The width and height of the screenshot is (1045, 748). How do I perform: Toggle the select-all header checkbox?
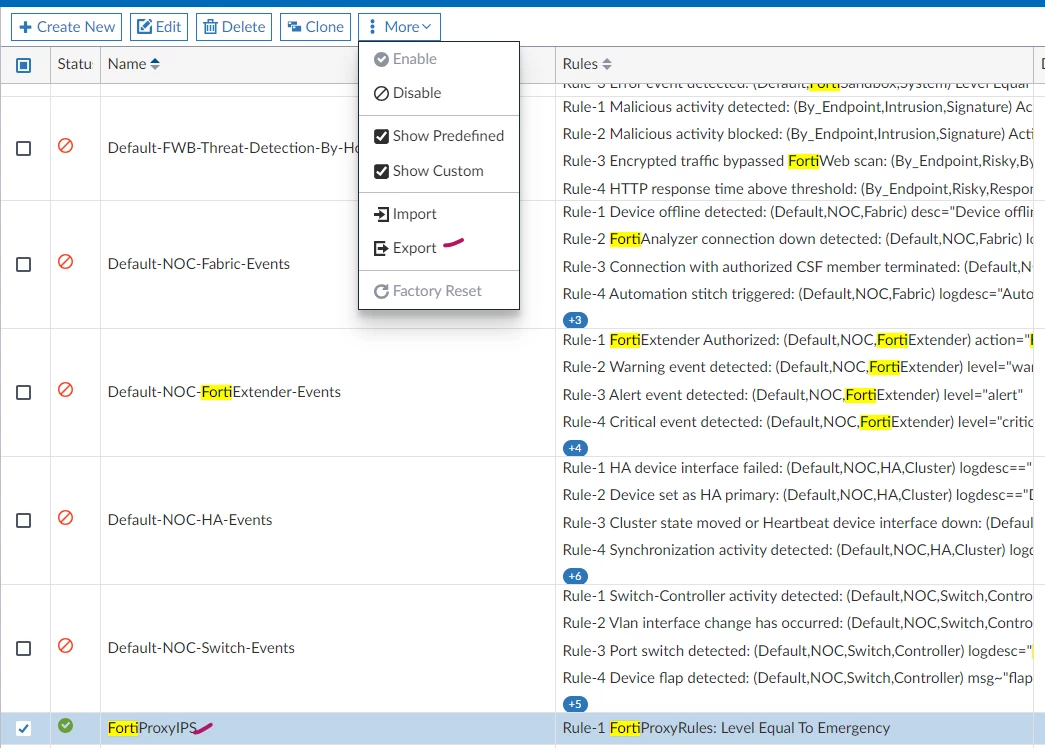pos(23,65)
